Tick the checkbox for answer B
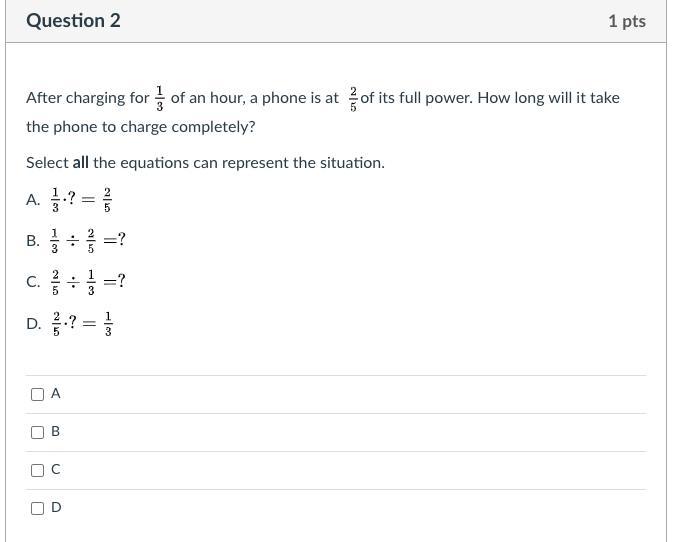This screenshot has width=680, height=542. pos(37,432)
